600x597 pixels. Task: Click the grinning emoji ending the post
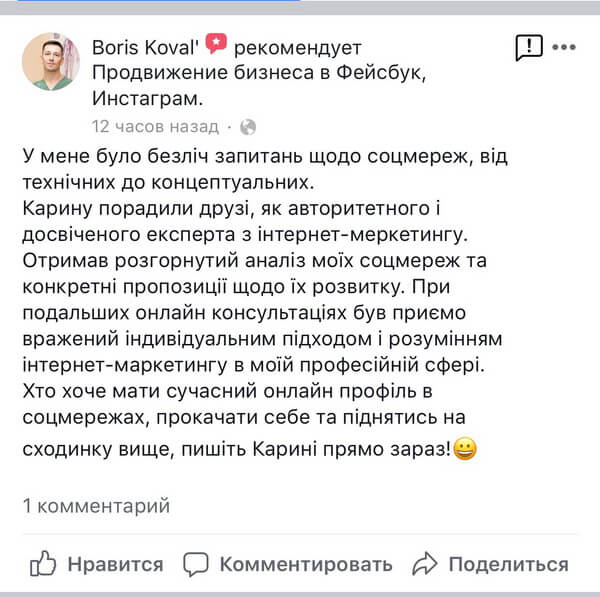[x=464, y=449]
